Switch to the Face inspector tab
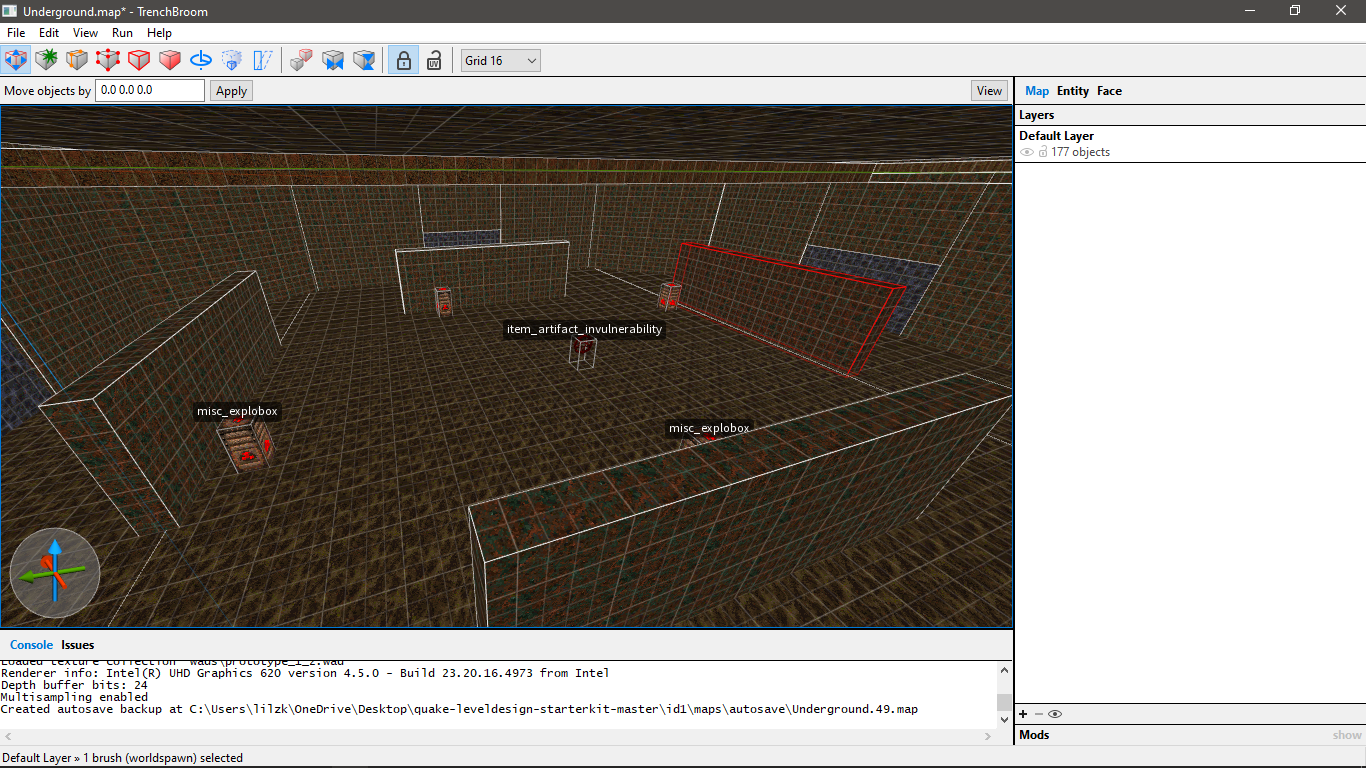 1109,91
